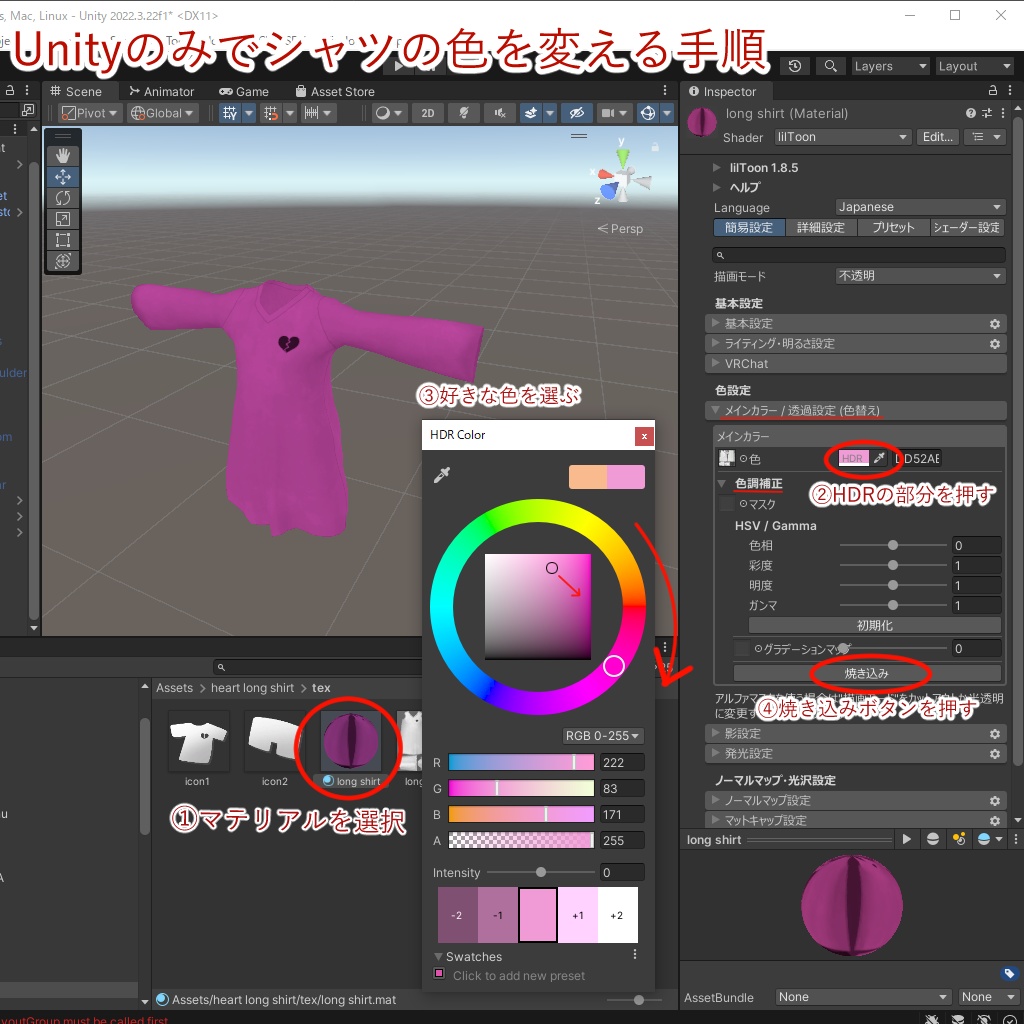This screenshot has height=1024, width=1024.
Task: Open the Shader lilToon dropdown
Action: (x=842, y=137)
